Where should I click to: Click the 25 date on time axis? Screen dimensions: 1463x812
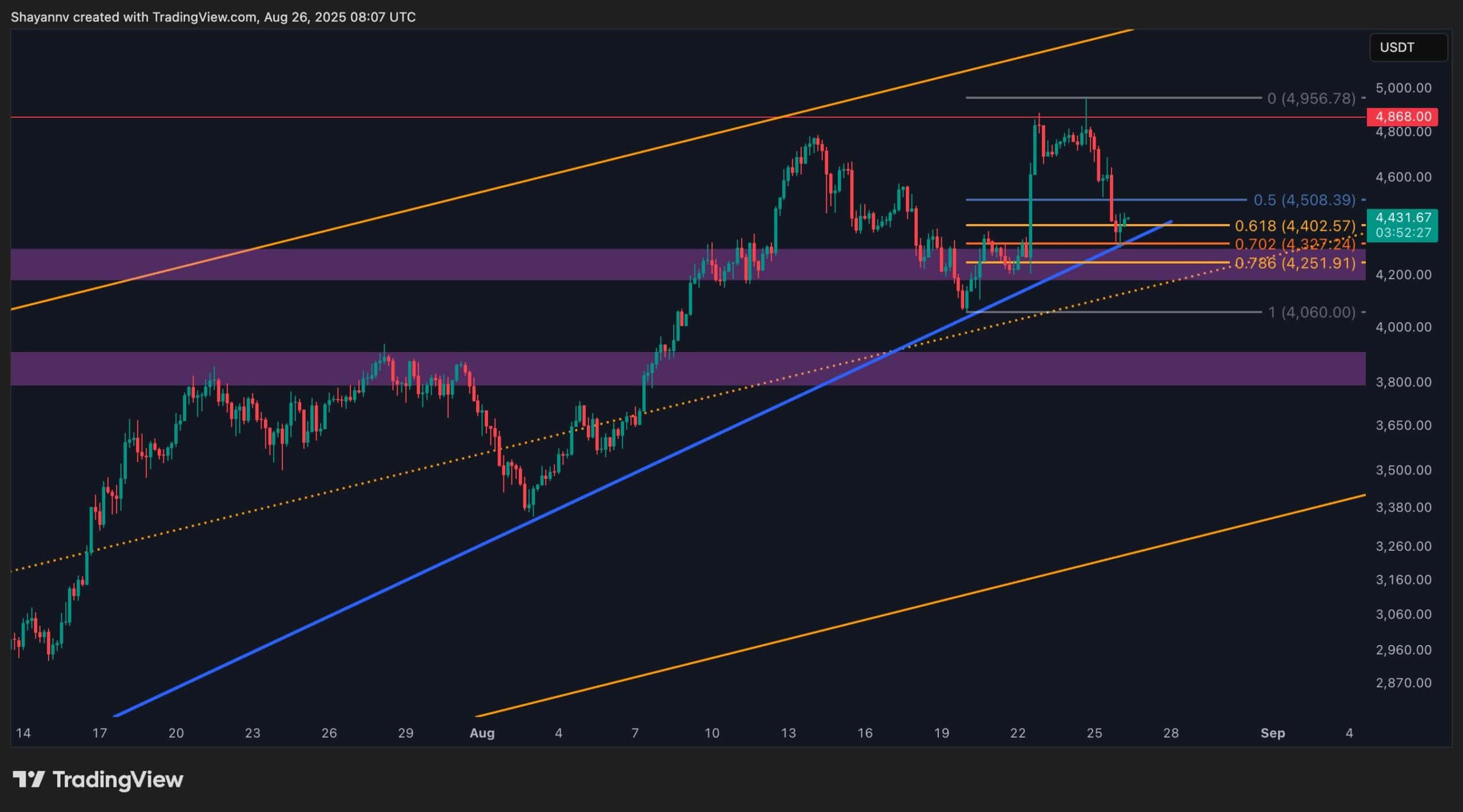pos(1094,733)
